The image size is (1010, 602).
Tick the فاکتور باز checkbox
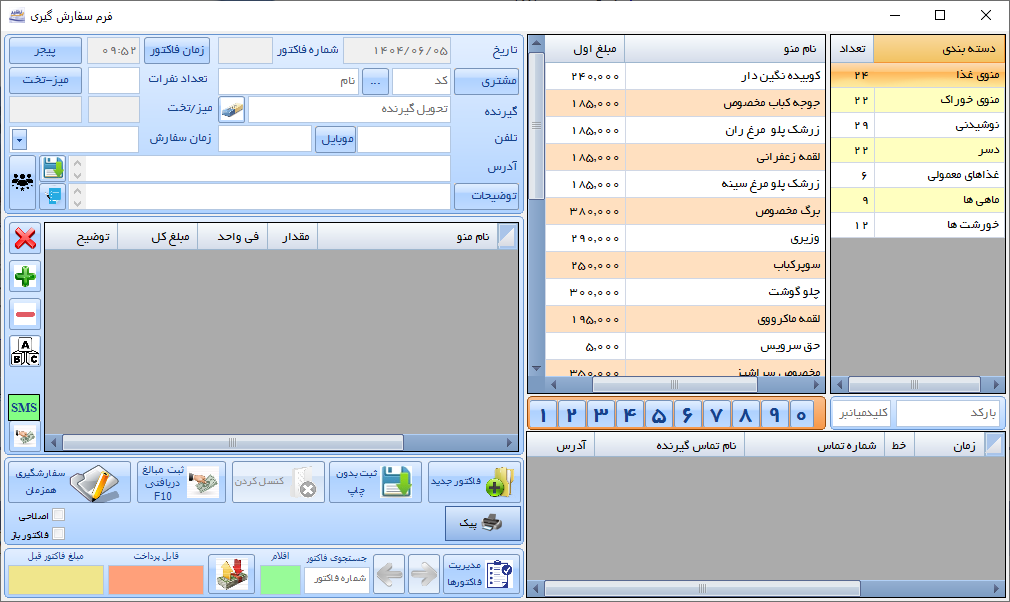coord(58,534)
